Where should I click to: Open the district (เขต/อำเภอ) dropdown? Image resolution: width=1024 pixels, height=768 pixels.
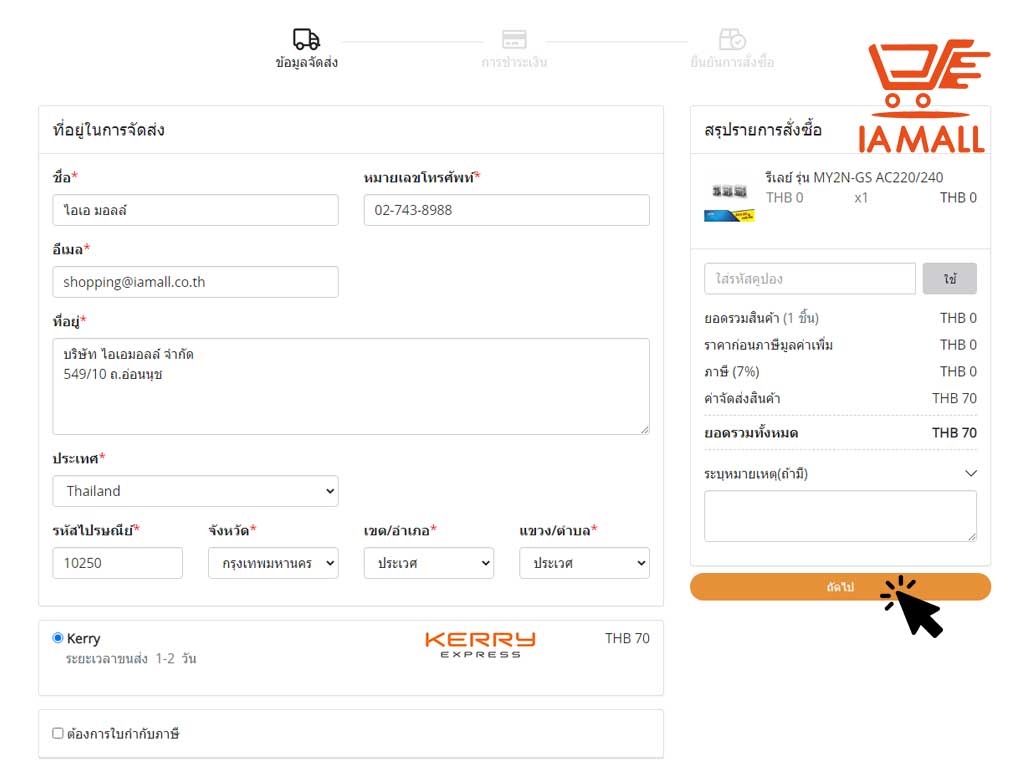pyautogui.click(x=428, y=563)
